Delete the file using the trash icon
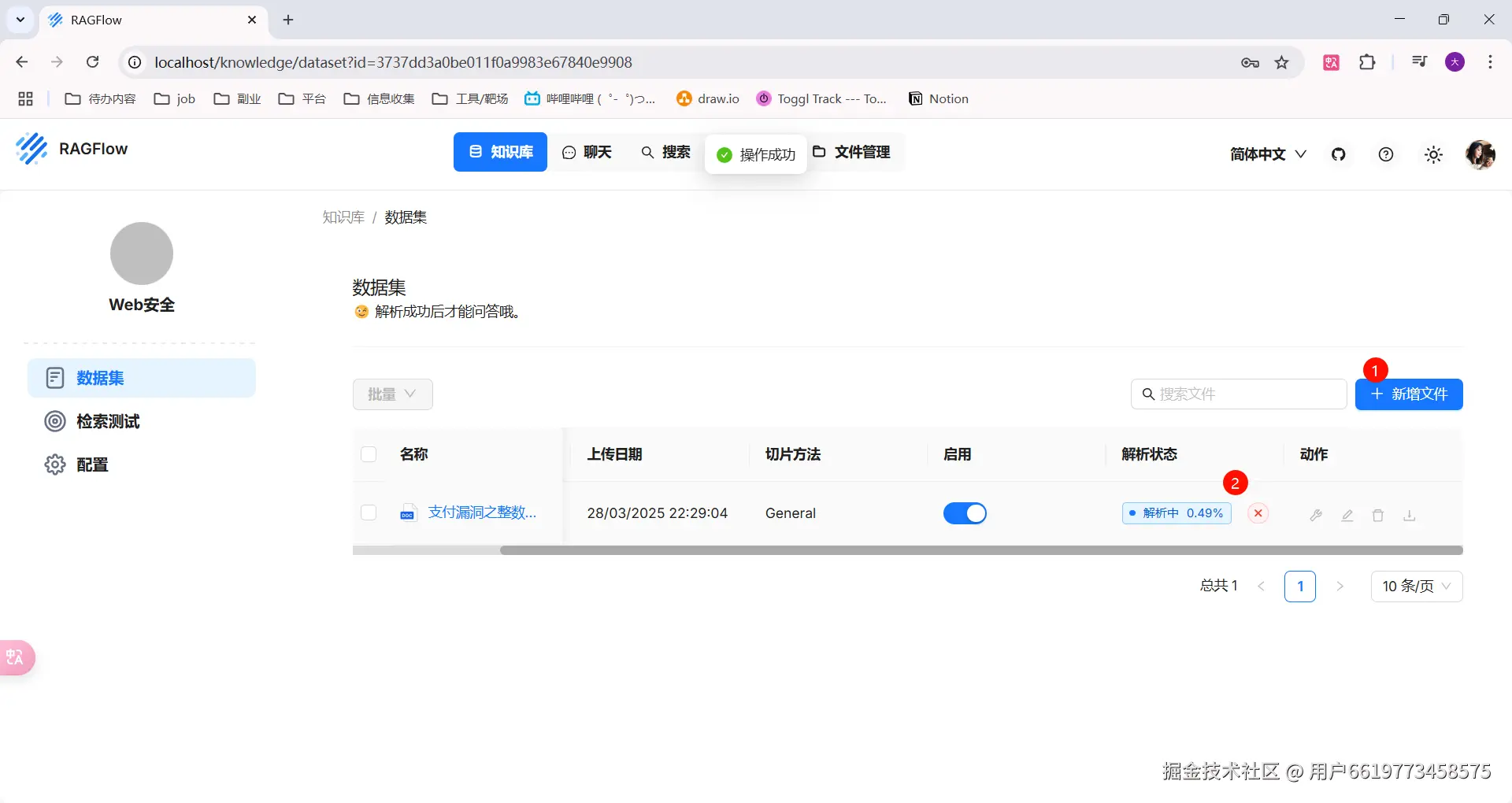1512x803 pixels. tap(1378, 515)
